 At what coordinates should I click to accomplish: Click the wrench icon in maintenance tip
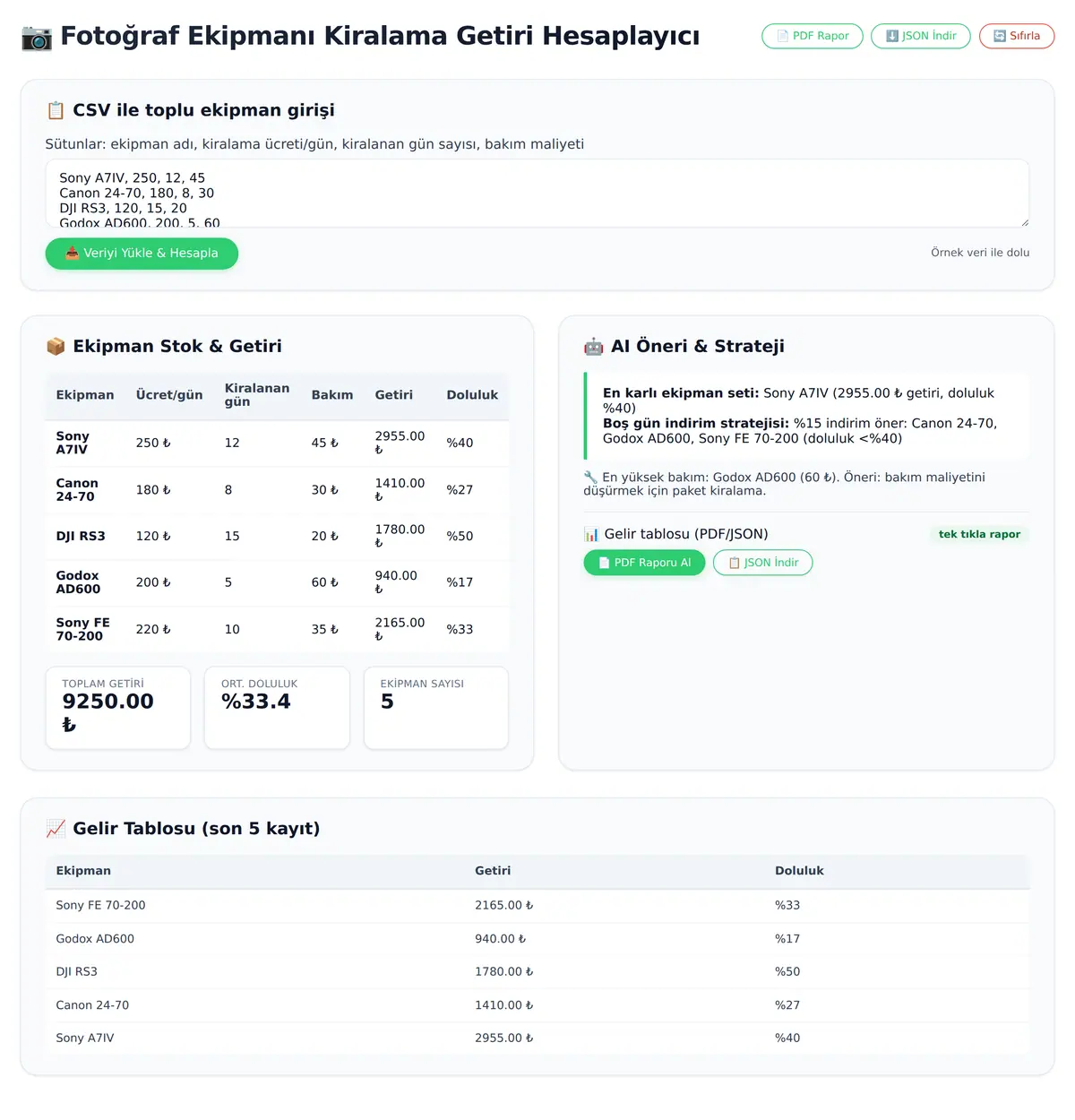click(x=590, y=478)
